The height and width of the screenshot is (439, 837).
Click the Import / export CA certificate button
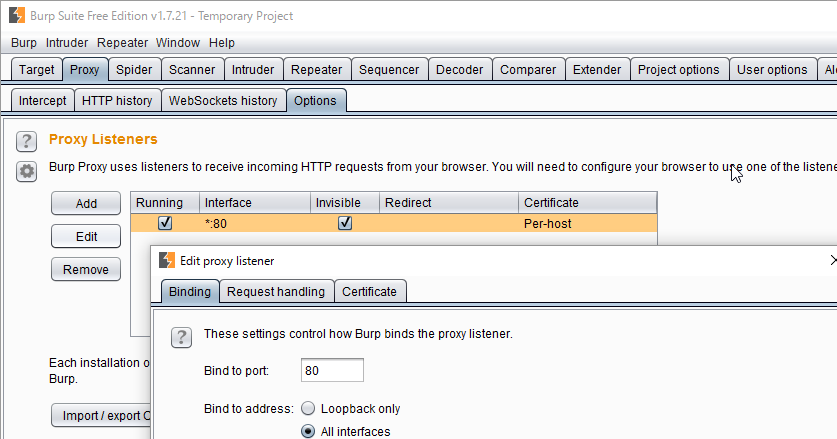[101, 416]
